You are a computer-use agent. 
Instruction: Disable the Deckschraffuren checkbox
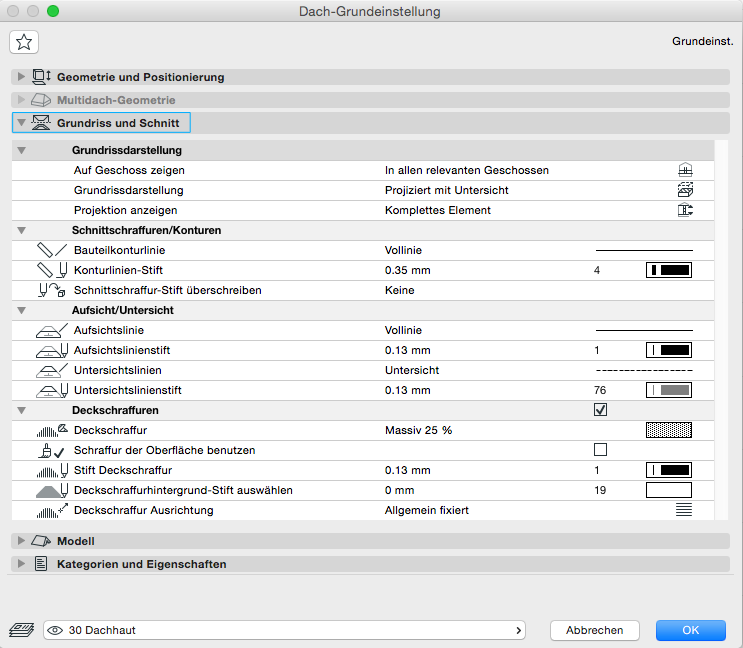pos(601,410)
